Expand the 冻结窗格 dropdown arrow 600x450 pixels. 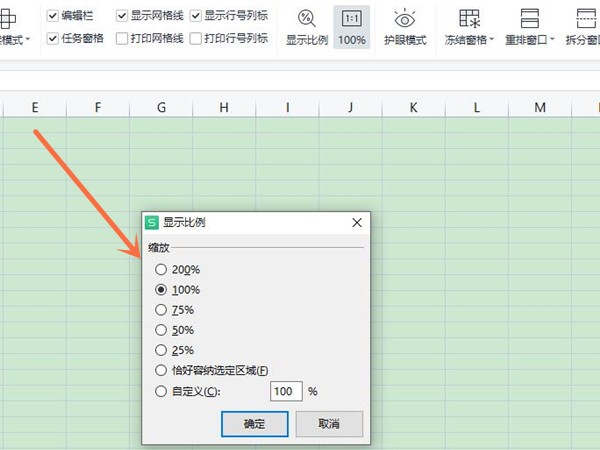pyautogui.click(x=492, y=41)
